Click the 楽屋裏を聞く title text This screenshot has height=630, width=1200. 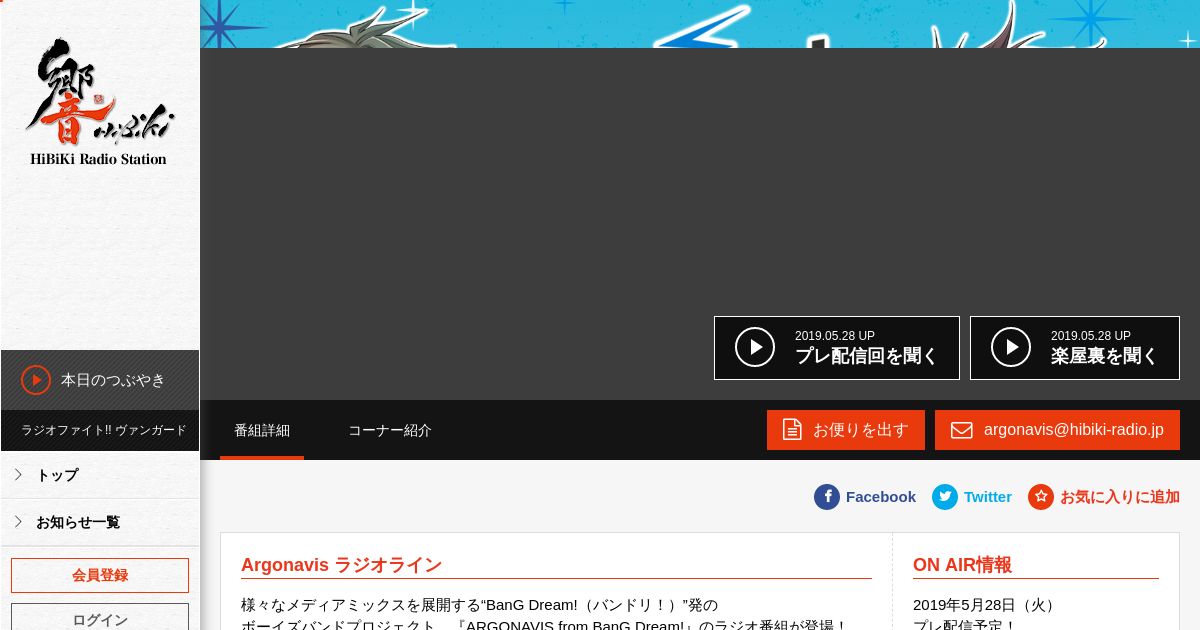pyautogui.click(x=1104, y=356)
